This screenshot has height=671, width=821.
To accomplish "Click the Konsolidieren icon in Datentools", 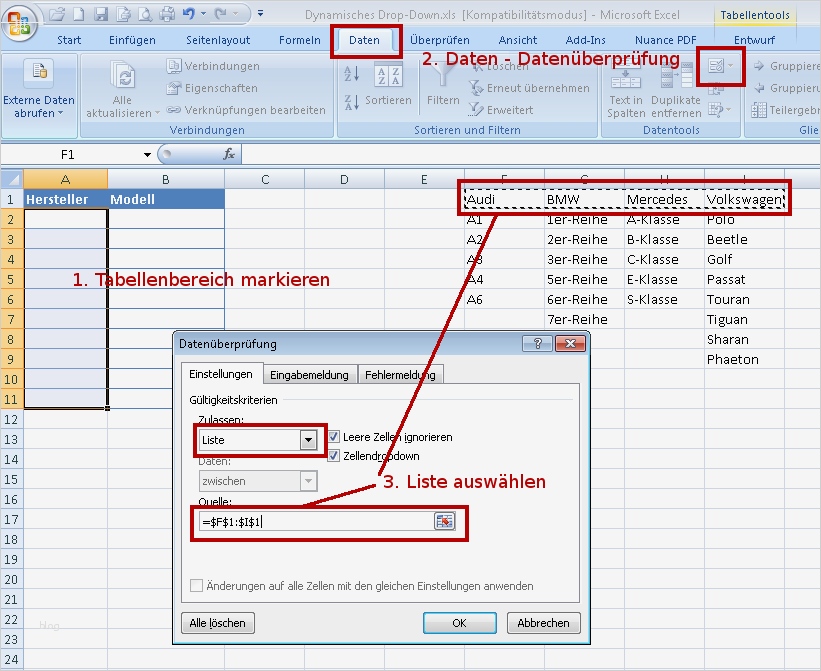I will [x=715, y=90].
